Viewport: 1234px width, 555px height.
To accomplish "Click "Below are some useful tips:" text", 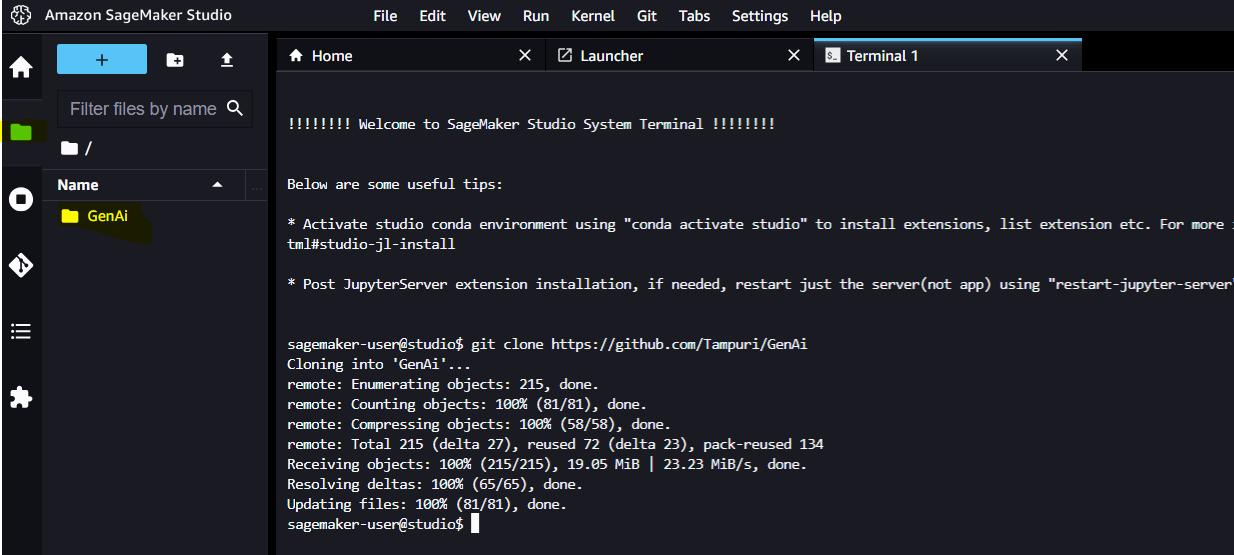I will [395, 184].
